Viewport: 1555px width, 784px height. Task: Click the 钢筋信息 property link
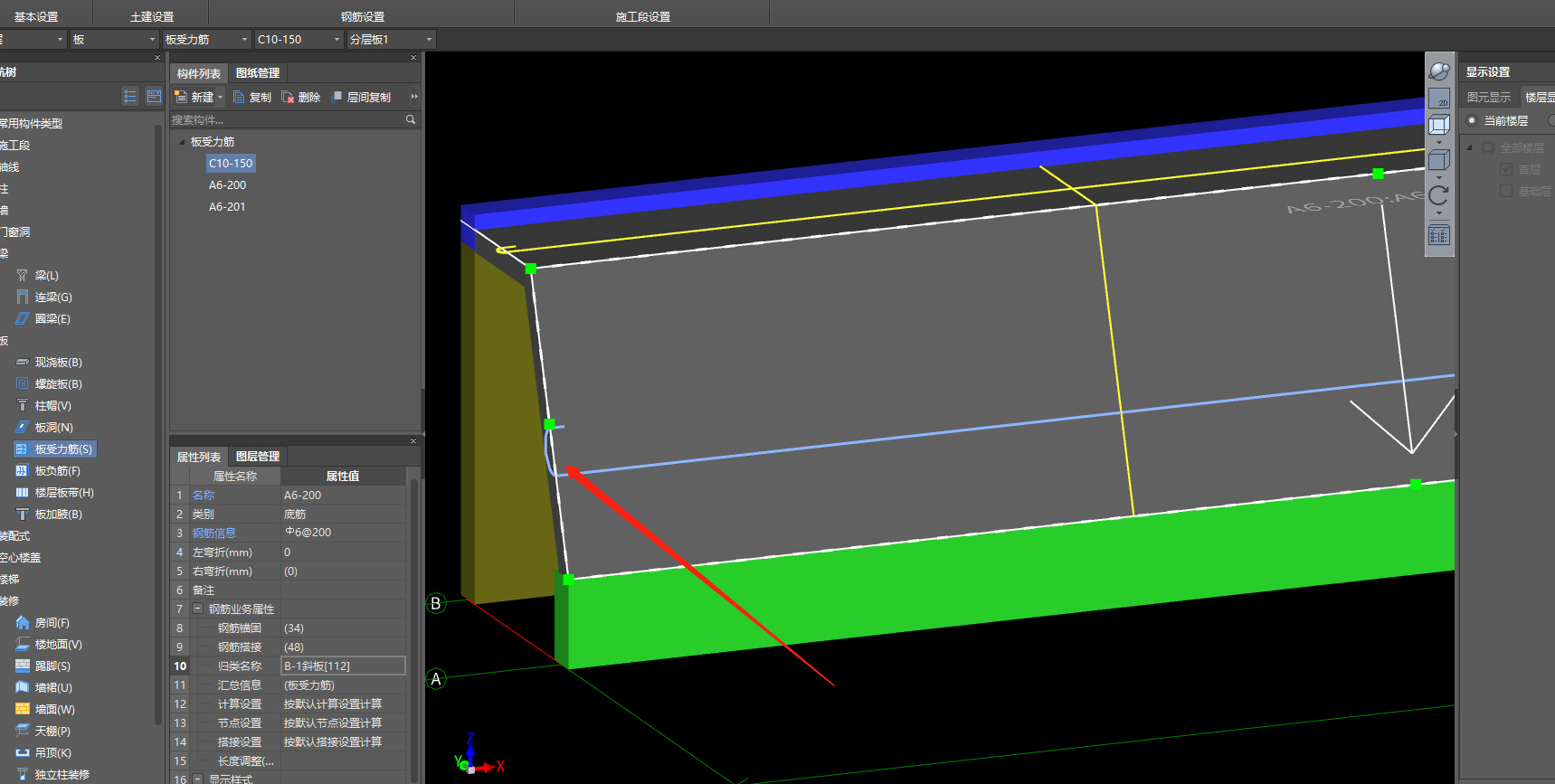coord(213,534)
